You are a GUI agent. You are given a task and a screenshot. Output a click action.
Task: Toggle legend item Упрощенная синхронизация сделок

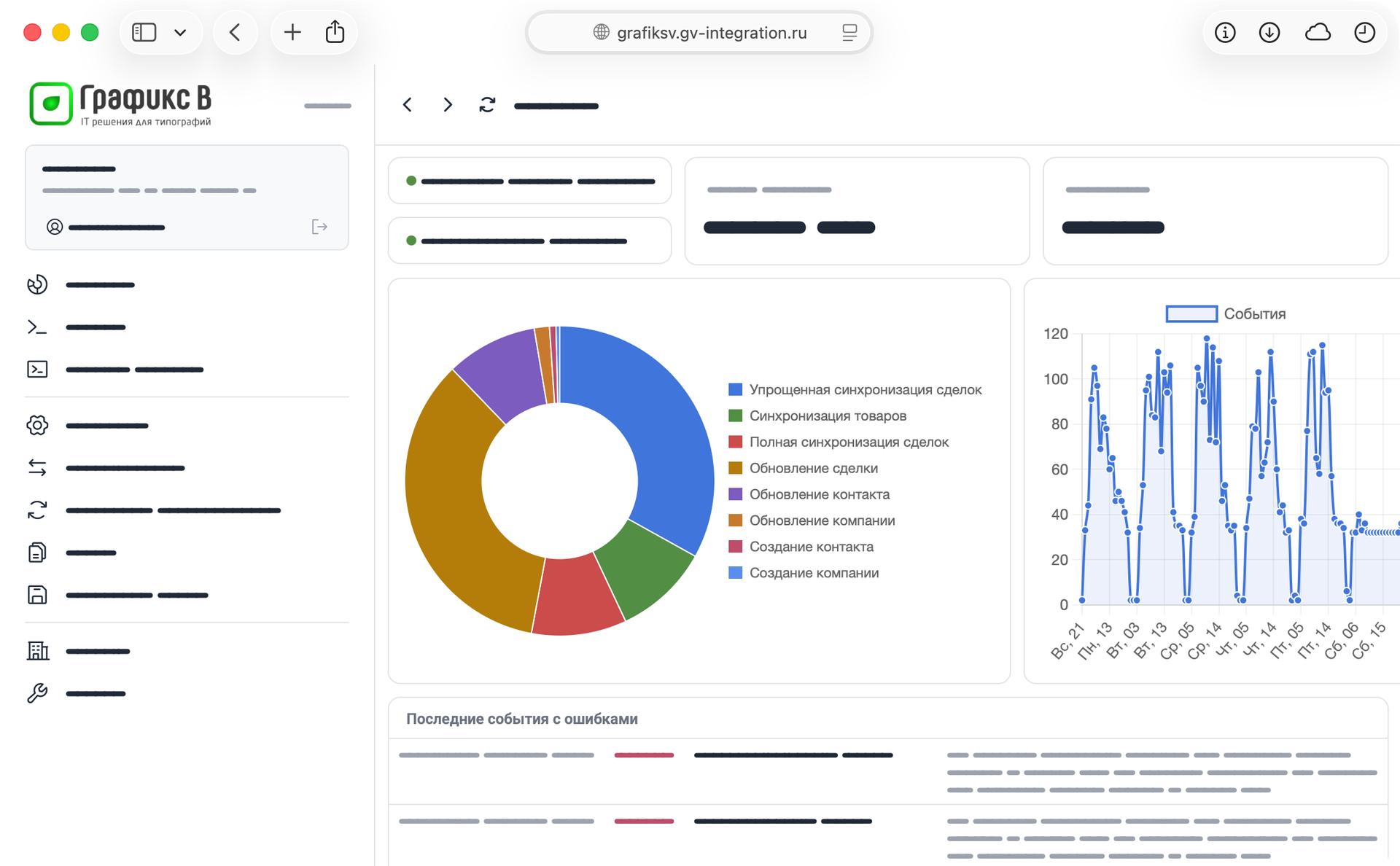pos(855,389)
